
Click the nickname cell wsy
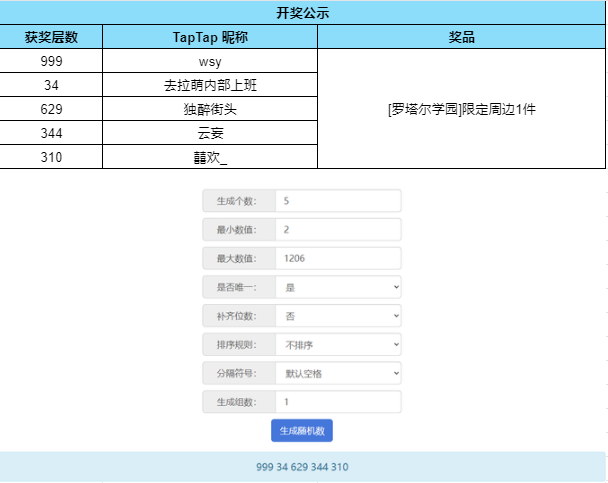[x=210, y=61]
